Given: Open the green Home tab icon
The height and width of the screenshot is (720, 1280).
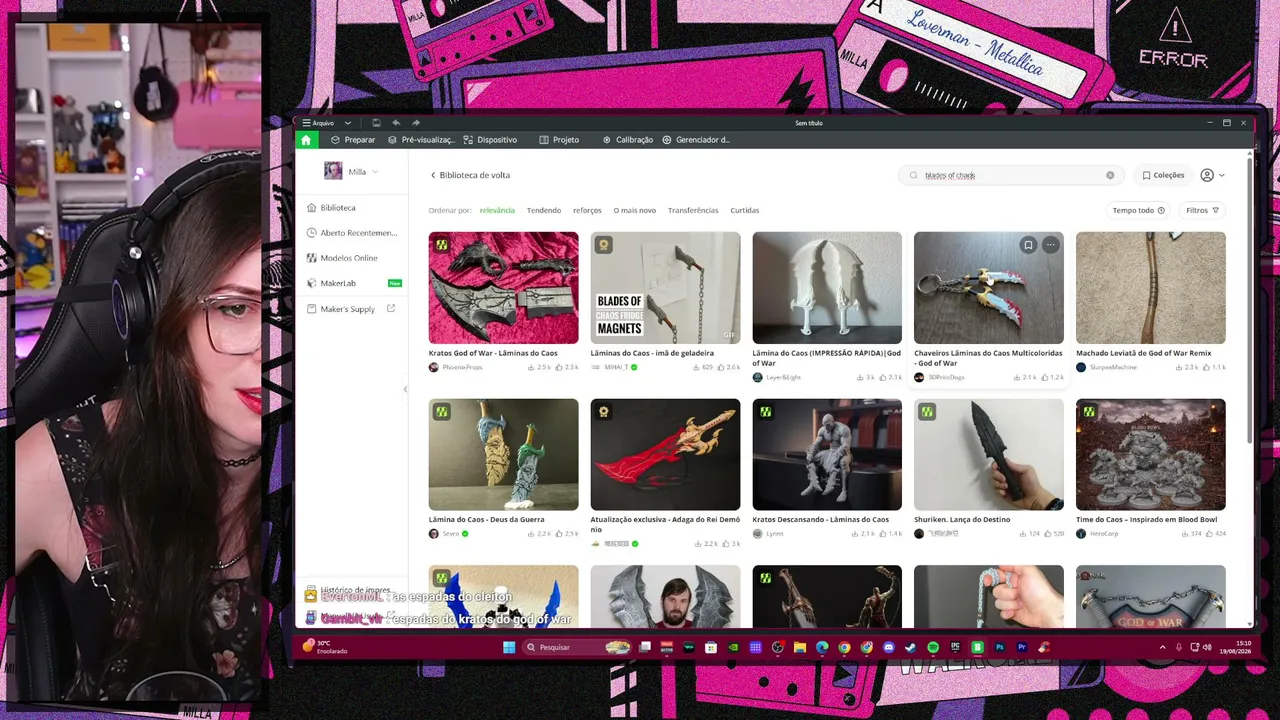Looking at the screenshot, I should 306,140.
